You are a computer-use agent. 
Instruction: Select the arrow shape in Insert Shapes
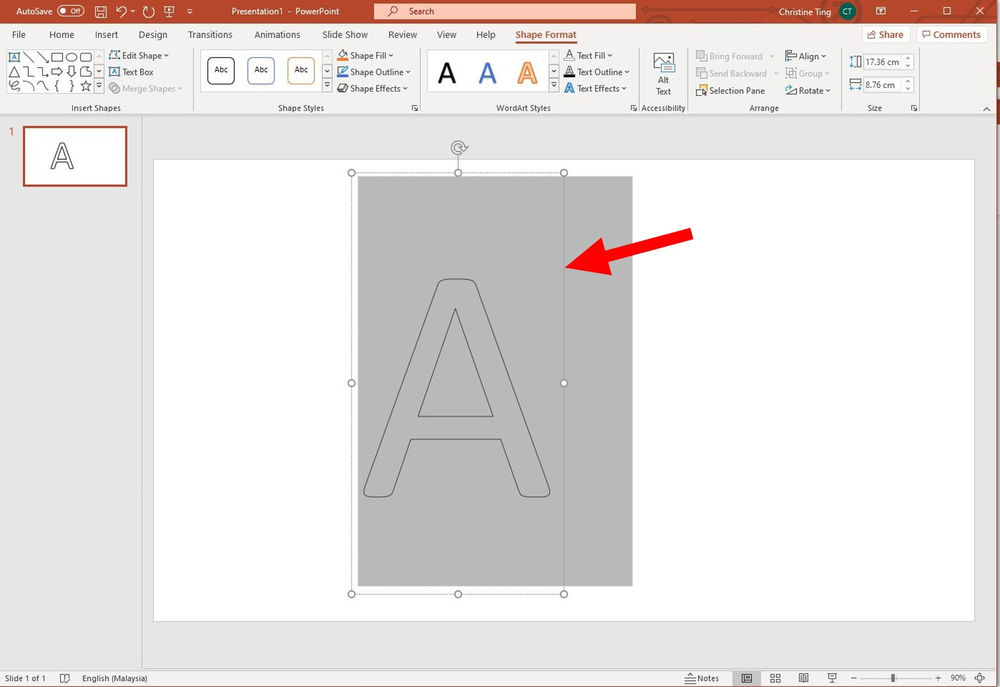pyautogui.click(x=58, y=71)
